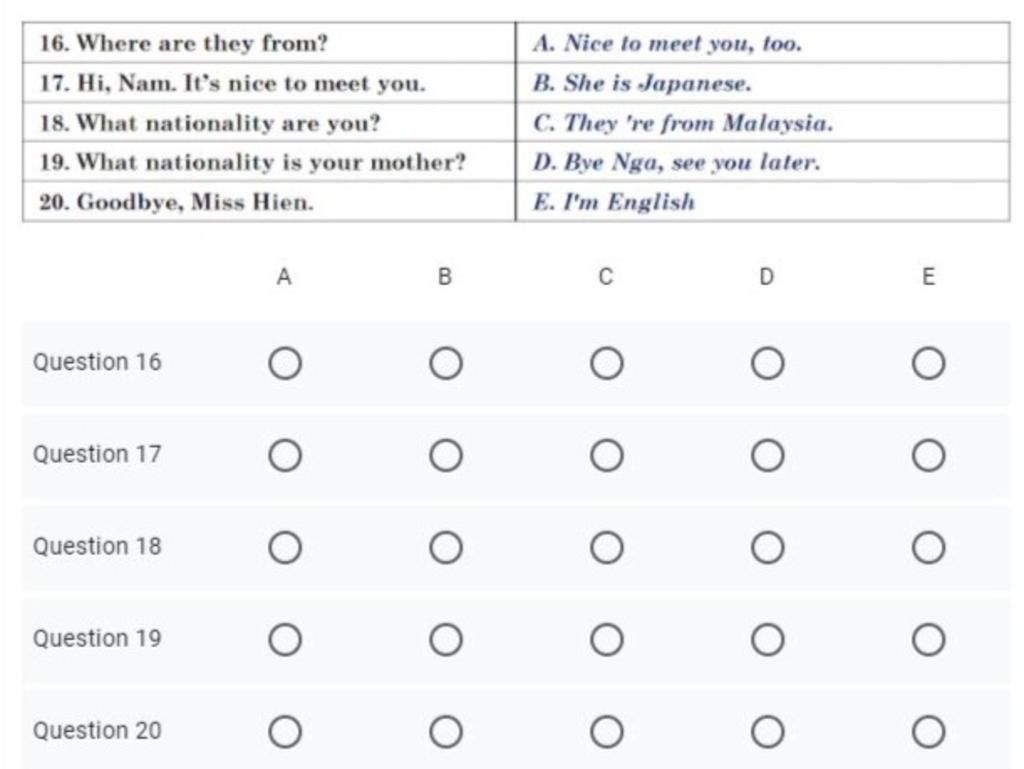
Task: Select option B for Question 16
Action: (446, 364)
